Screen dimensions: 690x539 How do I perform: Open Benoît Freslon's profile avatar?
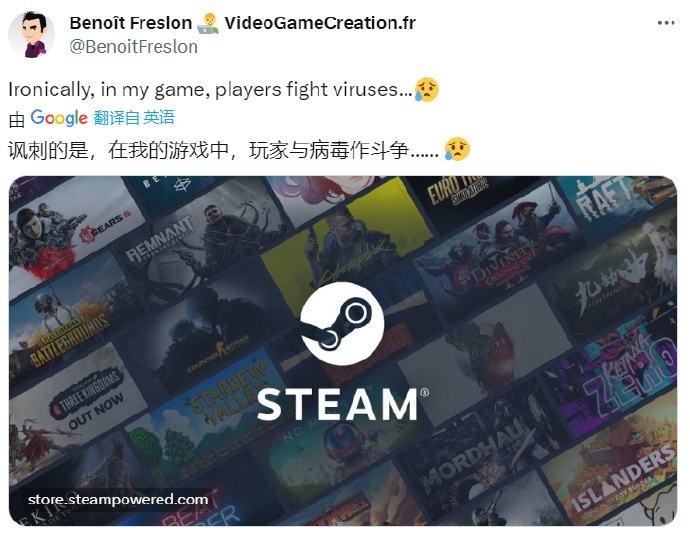coord(31,34)
